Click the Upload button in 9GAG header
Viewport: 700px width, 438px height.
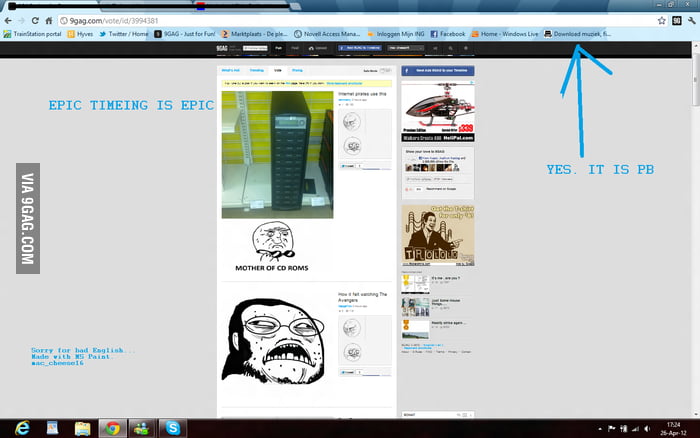click(x=318, y=48)
